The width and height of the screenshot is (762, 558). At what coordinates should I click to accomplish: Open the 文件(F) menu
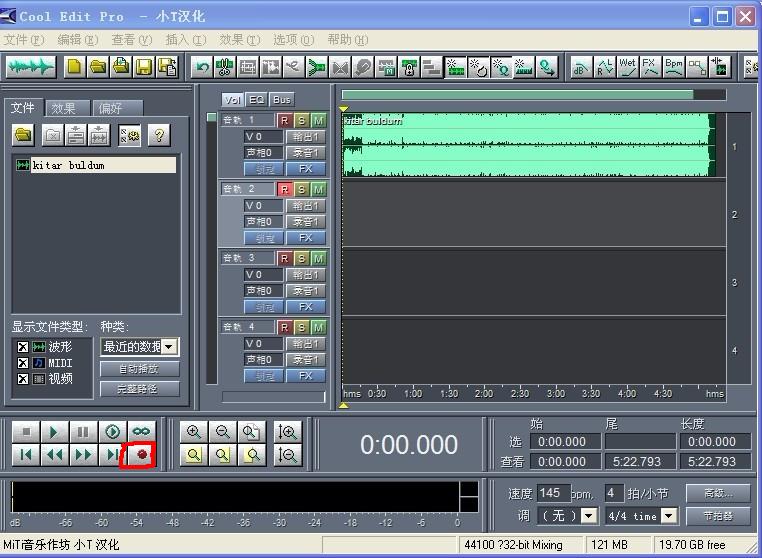(x=24, y=39)
